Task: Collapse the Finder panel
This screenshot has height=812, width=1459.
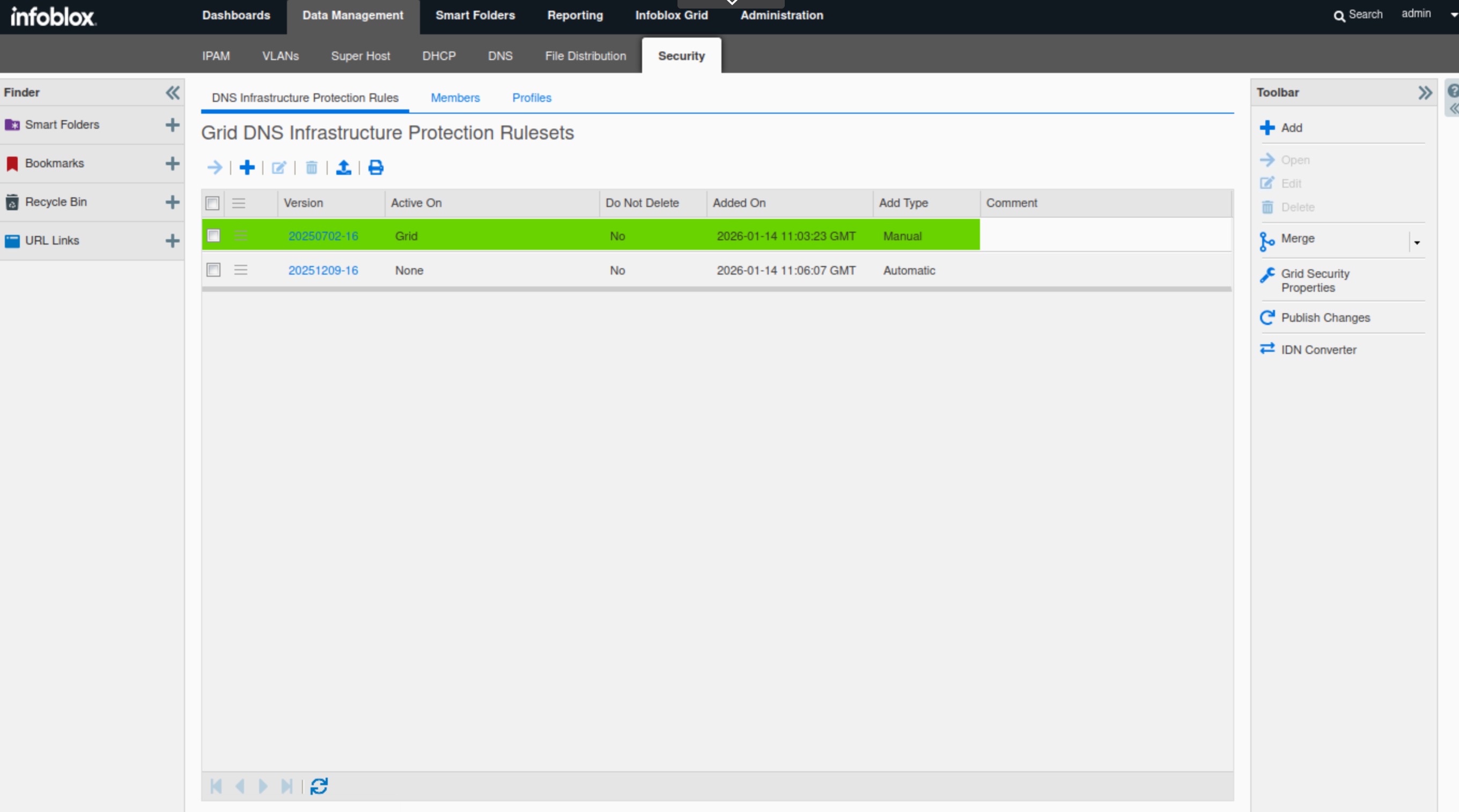Action: (x=172, y=92)
